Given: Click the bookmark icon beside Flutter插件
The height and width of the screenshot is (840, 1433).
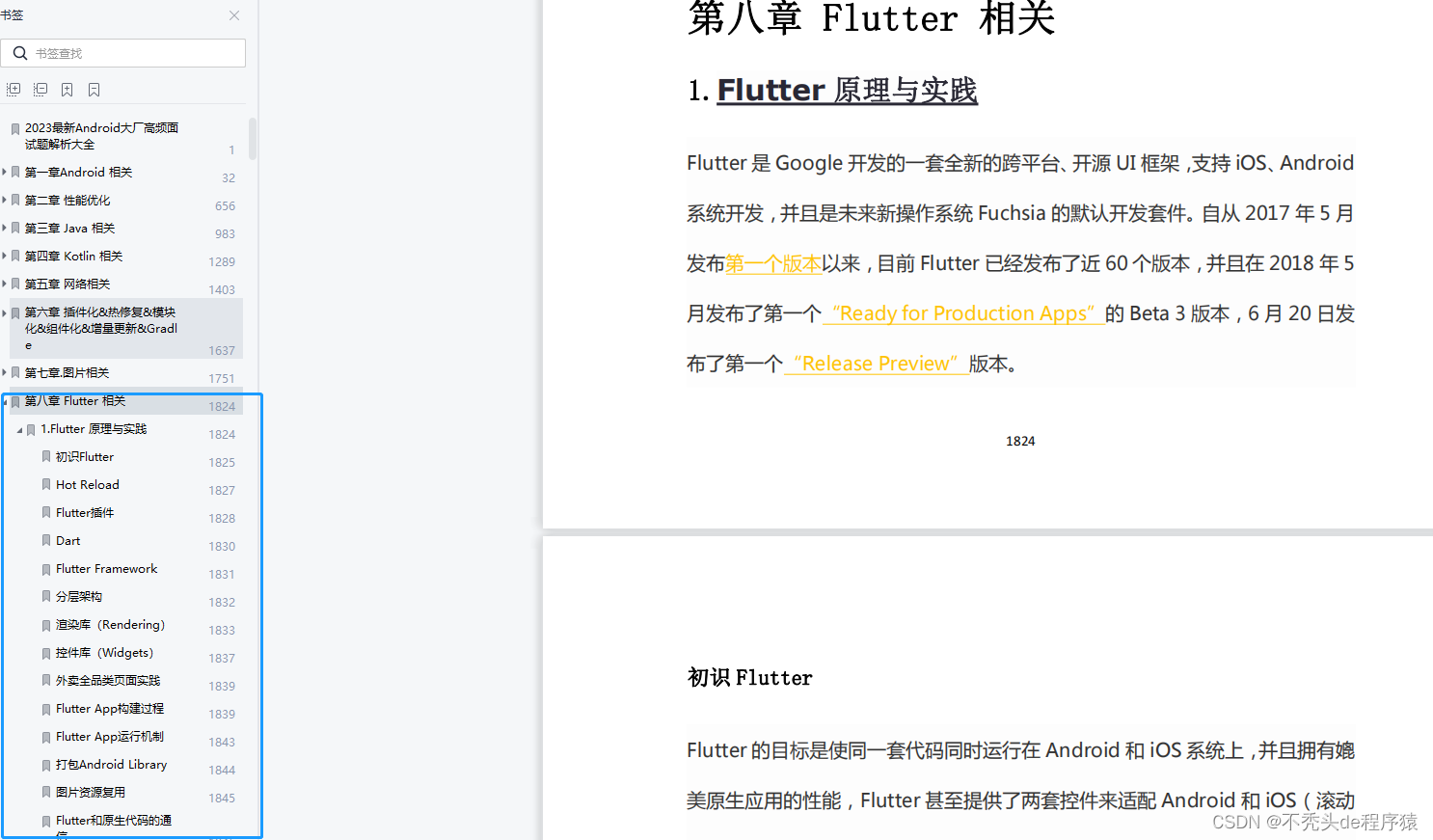Looking at the screenshot, I should pos(46,512).
